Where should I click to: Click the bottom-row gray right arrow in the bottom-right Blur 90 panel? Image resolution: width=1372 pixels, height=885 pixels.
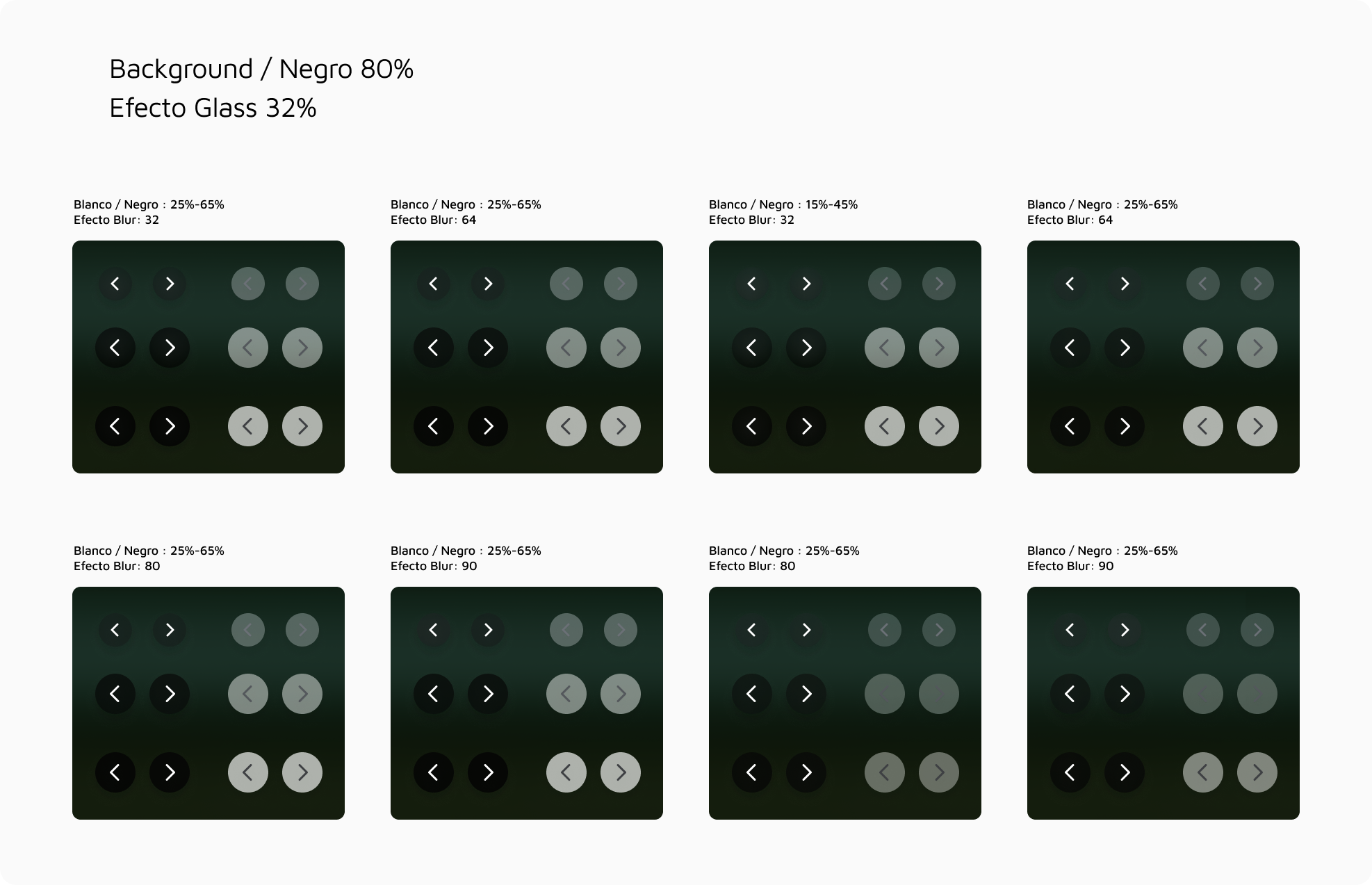[1257, 772]
